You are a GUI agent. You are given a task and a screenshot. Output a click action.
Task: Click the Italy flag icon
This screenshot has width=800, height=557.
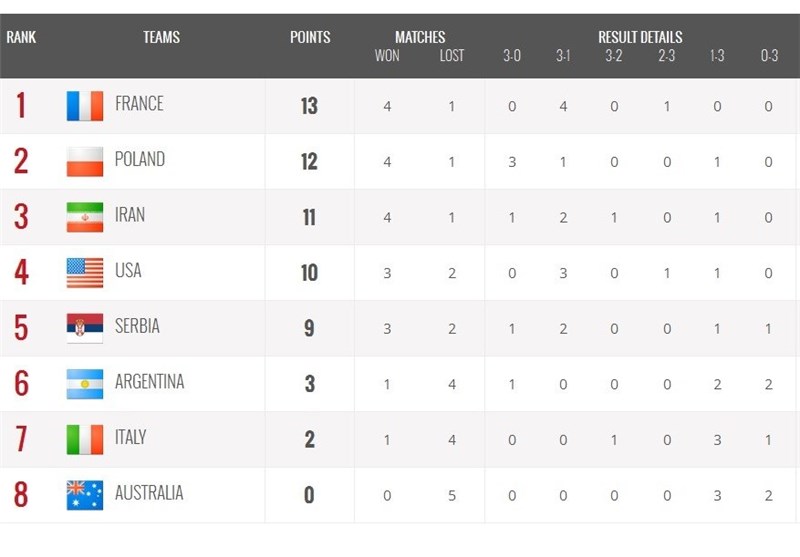click(x=85, y=439)
